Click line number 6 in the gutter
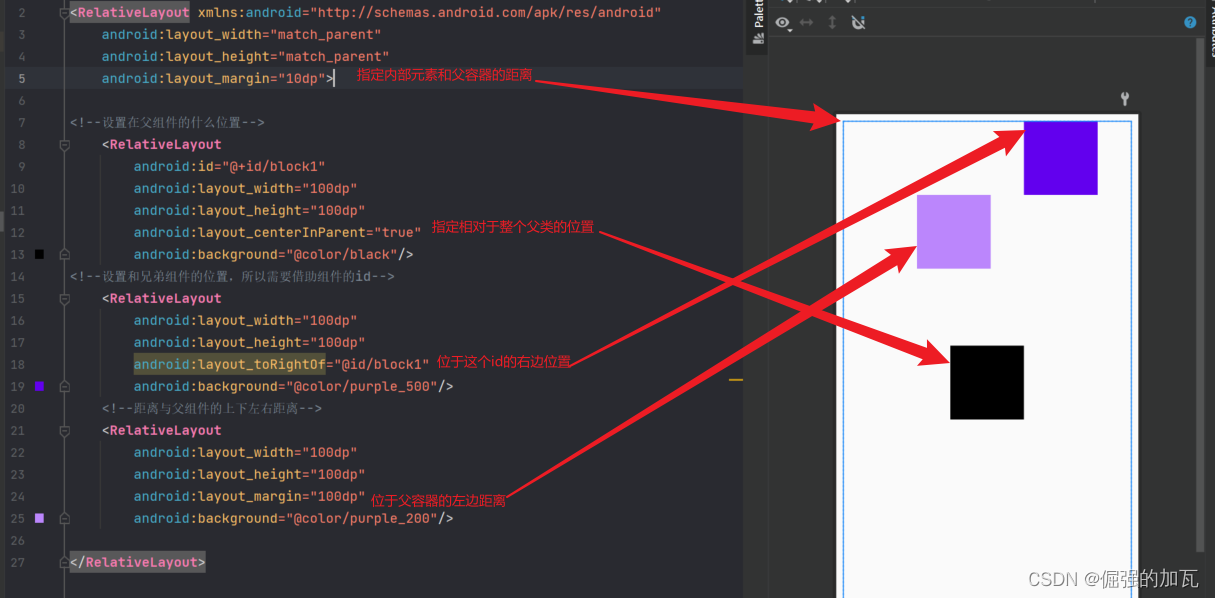Screen dimensions: 1215x598 pos(22,101)
